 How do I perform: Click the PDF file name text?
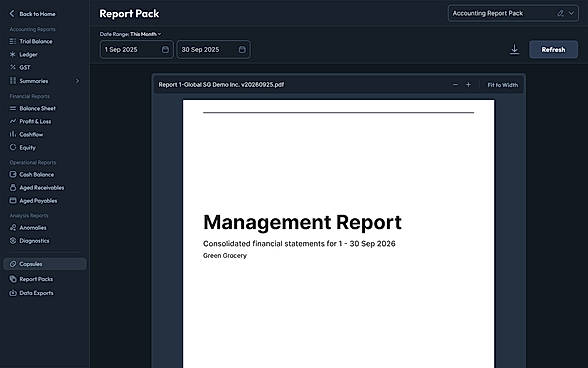tap(221, 84)
